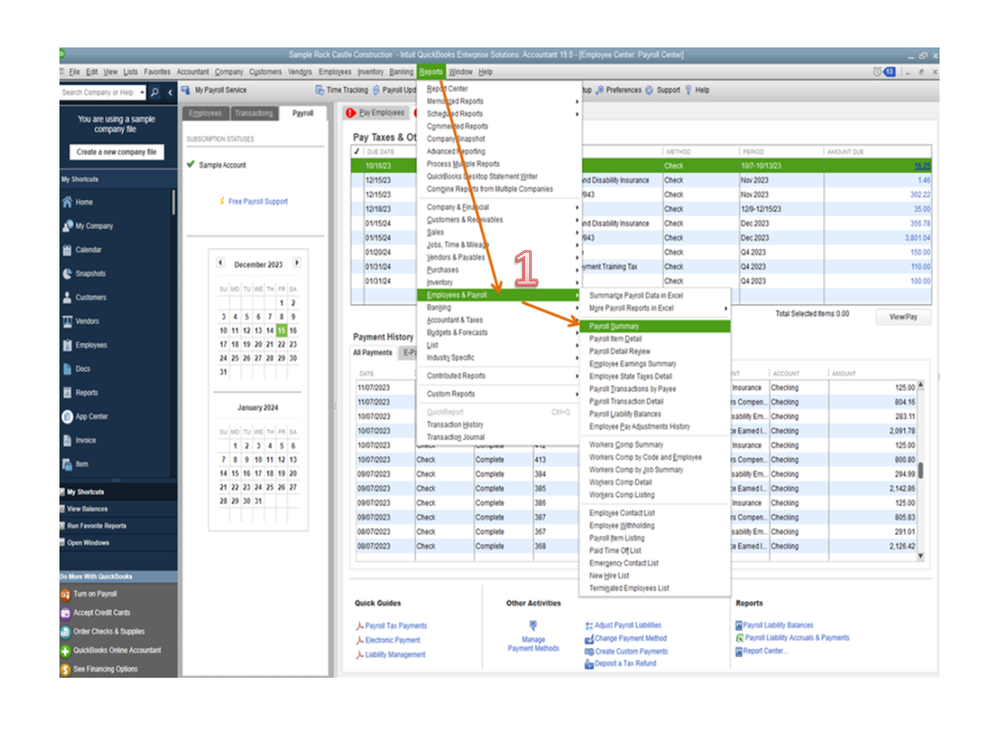Open Deposit a Tax Refund link

pyautogui.click(x=625, y=664)
